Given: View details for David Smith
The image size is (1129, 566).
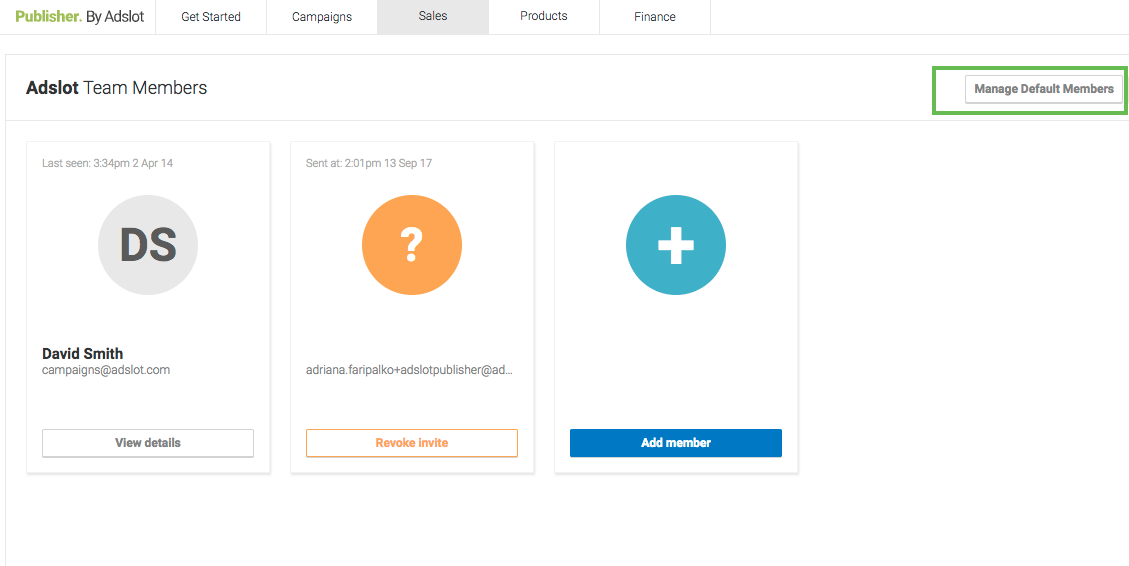Looking at the screenshot, I should (148, 443).
